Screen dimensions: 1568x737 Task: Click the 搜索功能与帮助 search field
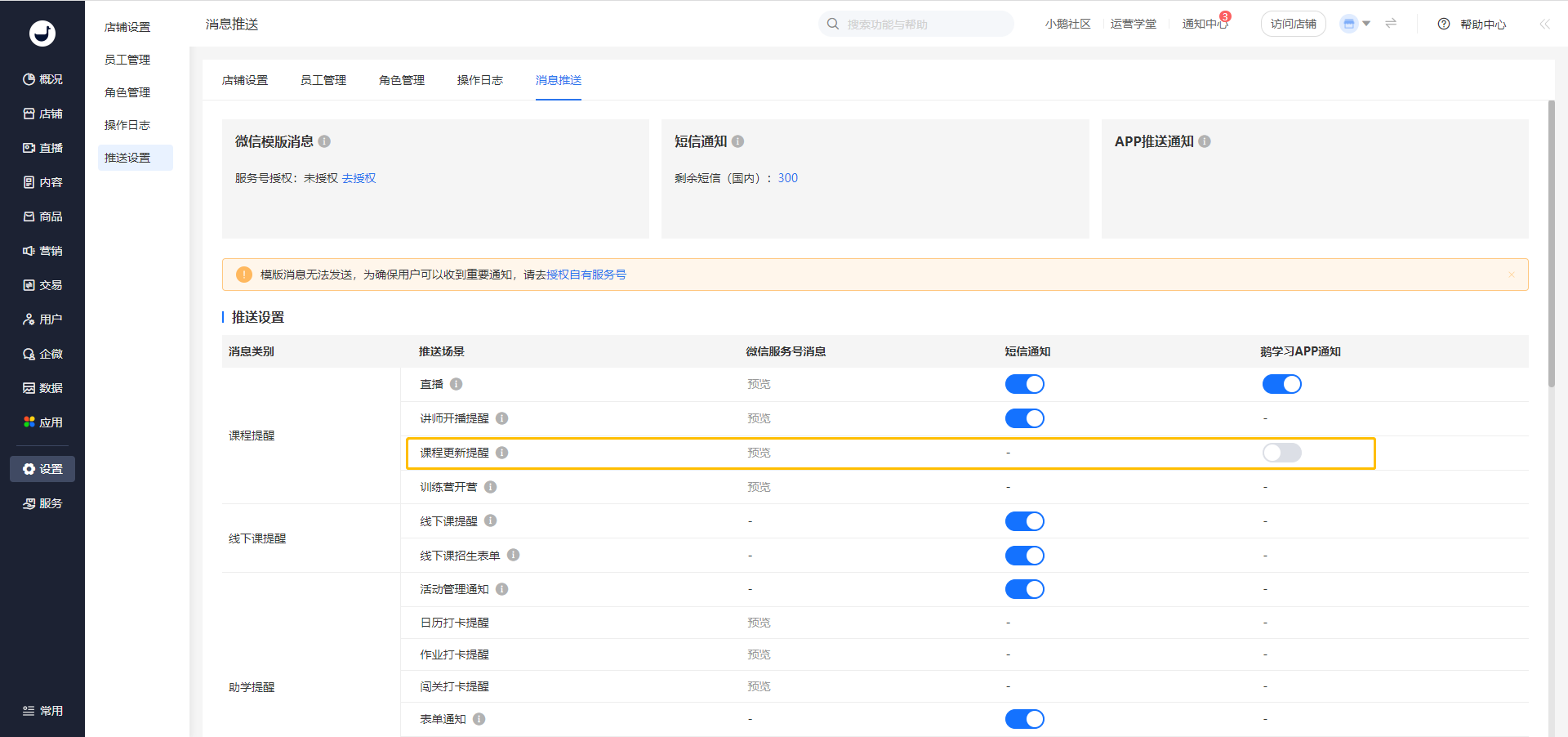923,25
